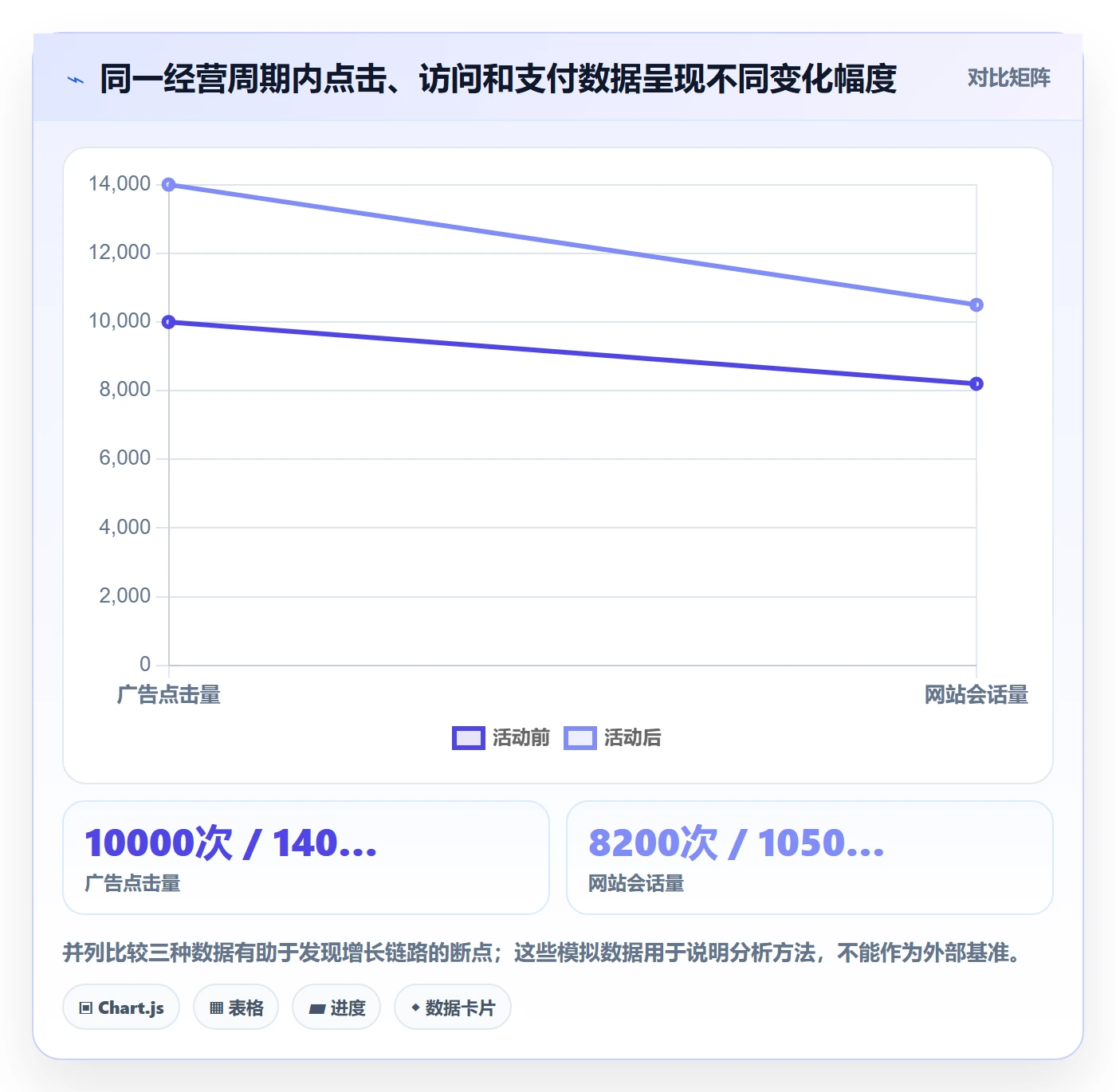Click the 活动前 point at 广告点击量
1116x1092 pixels.
pos(169,322)
